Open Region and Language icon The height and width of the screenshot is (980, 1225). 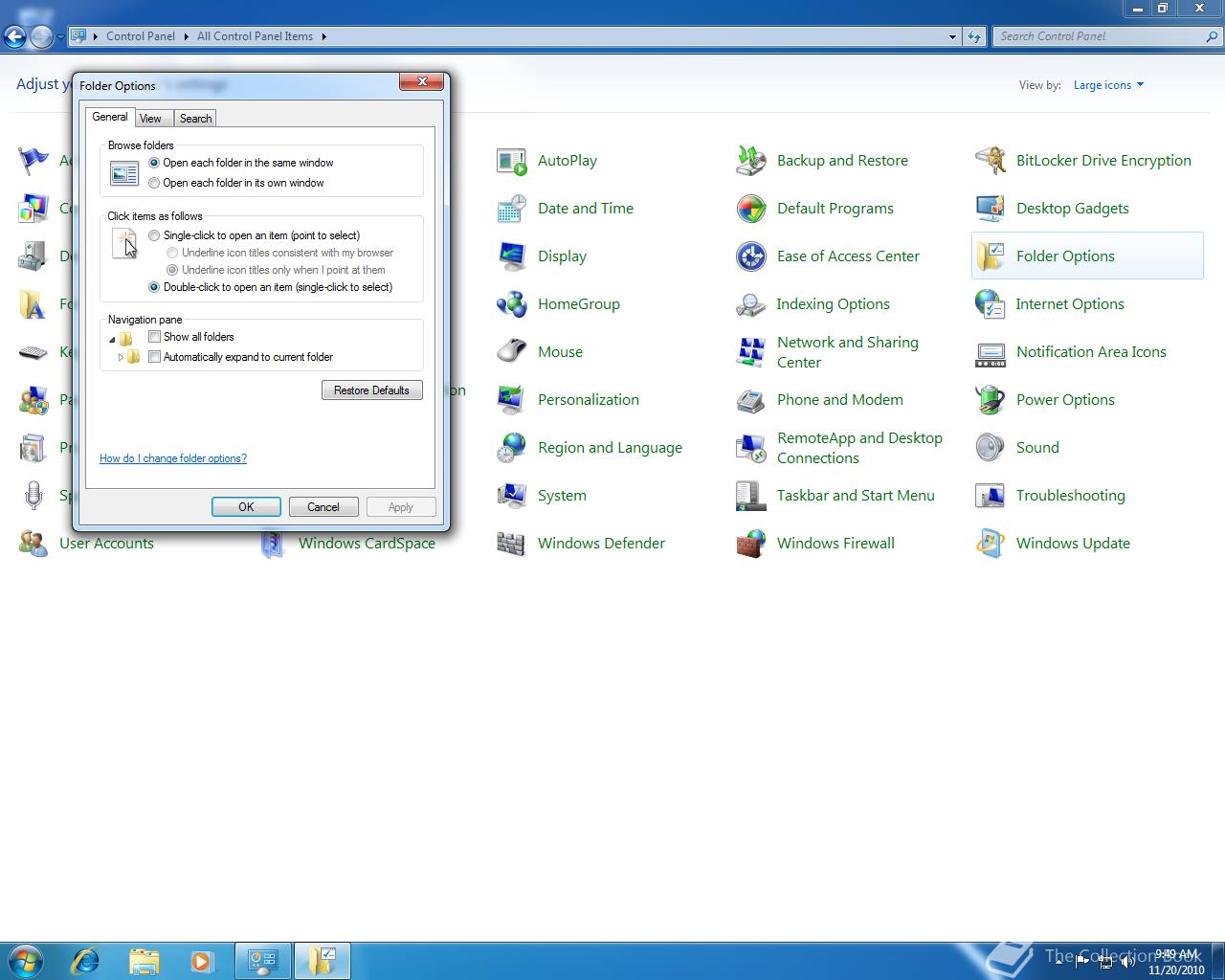click(511, 448)
